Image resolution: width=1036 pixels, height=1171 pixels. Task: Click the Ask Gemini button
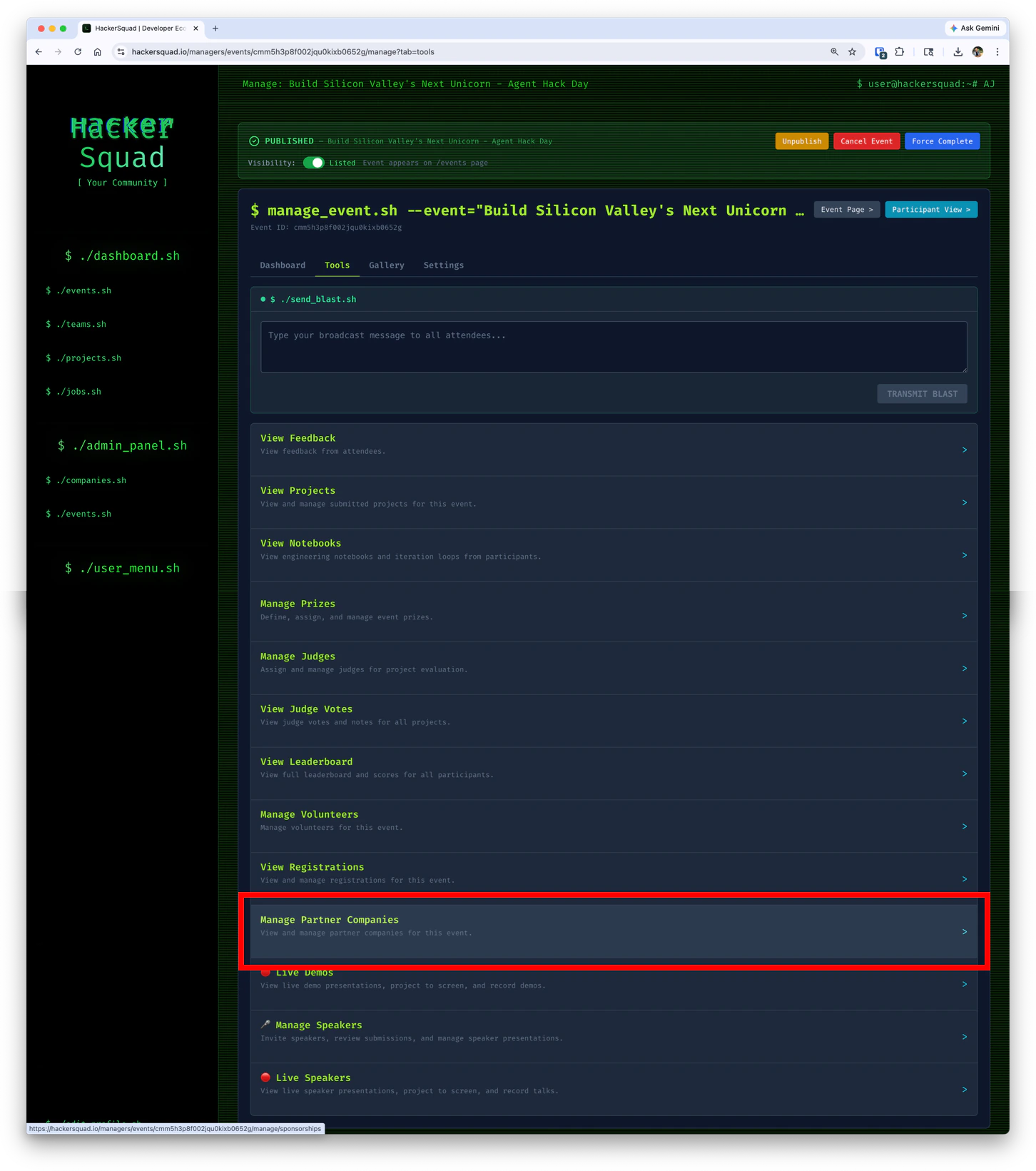coord(975,28)
